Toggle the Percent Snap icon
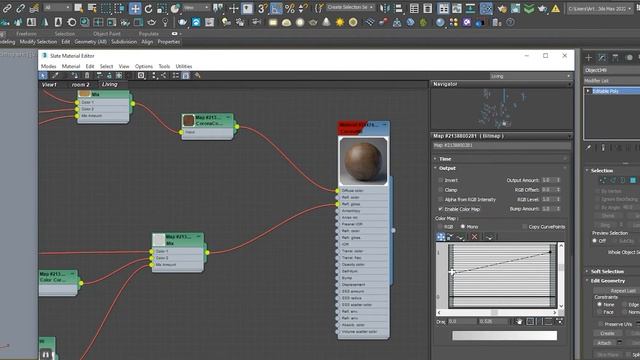640x360 pixels. (x=290, y=8)
